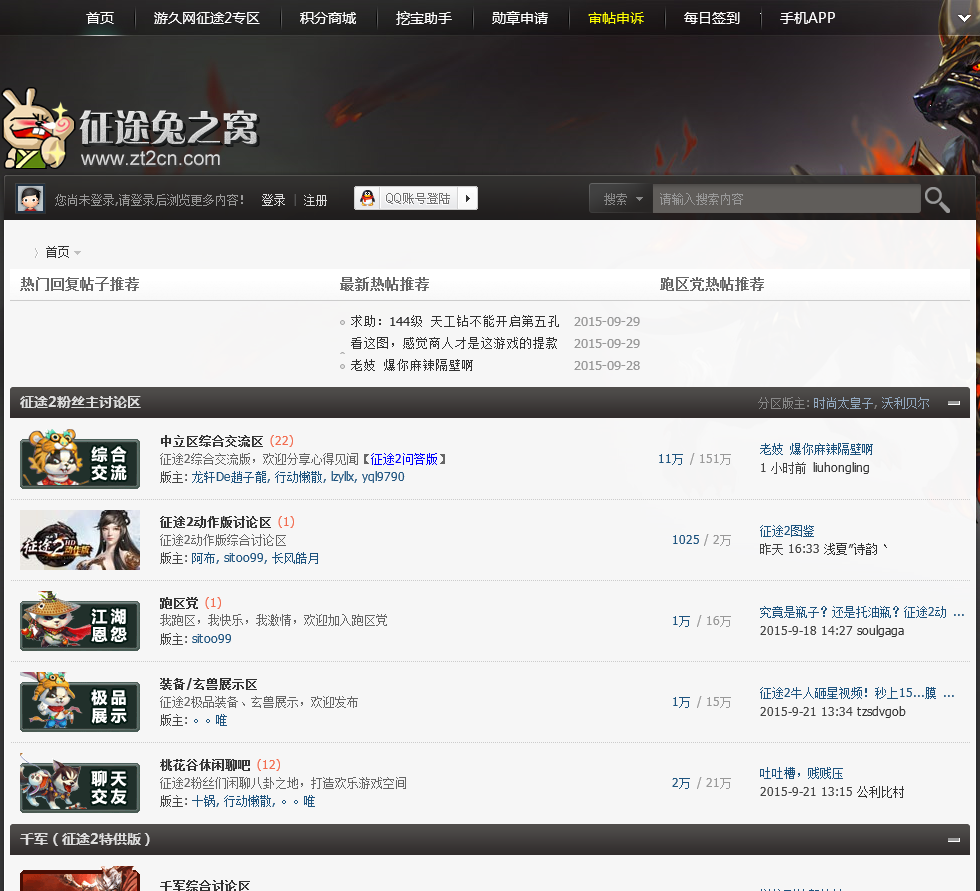Image resolution: width=980 pixels, height=891 pixels.
Task: Expand the top navigation chevron arrow
Action: pyautogui.click(x=964, y=18)
